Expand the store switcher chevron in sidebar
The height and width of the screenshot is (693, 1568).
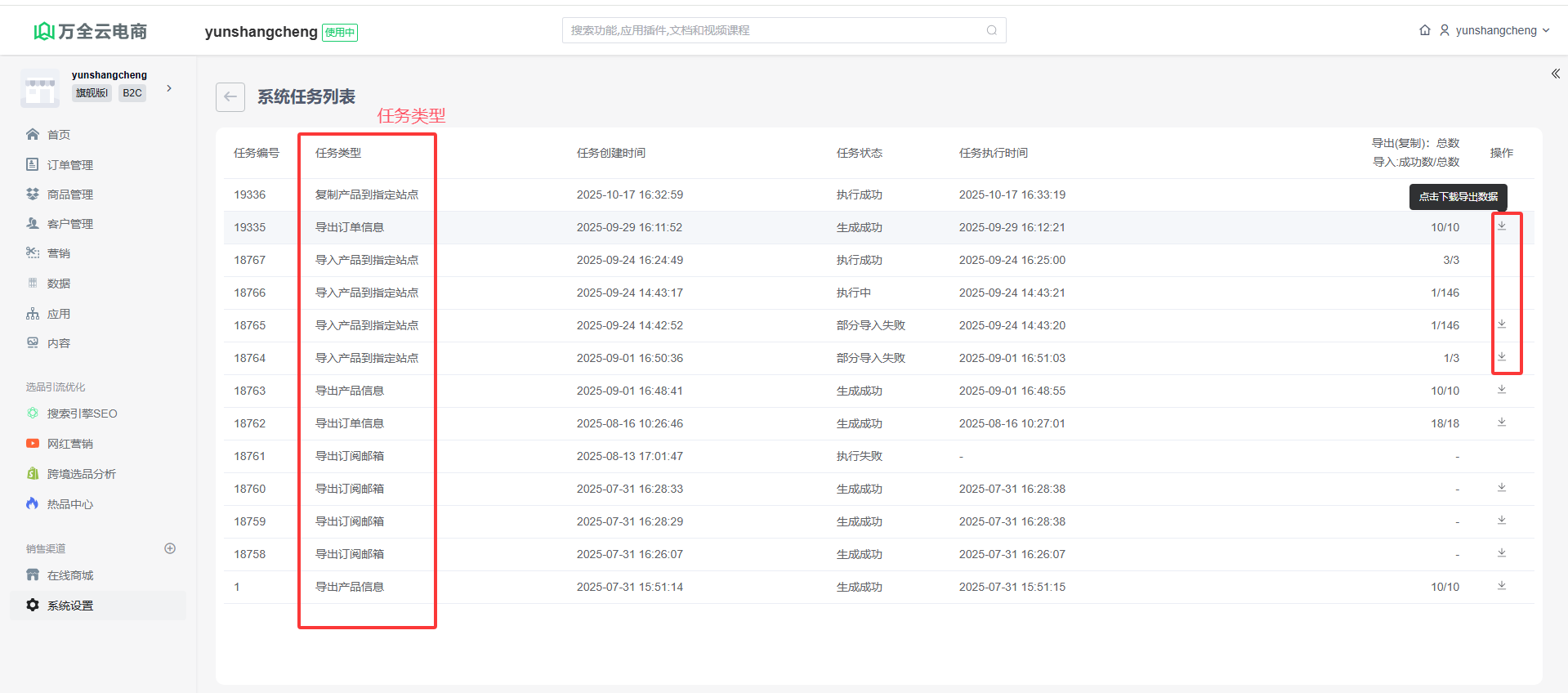(169, 88)
